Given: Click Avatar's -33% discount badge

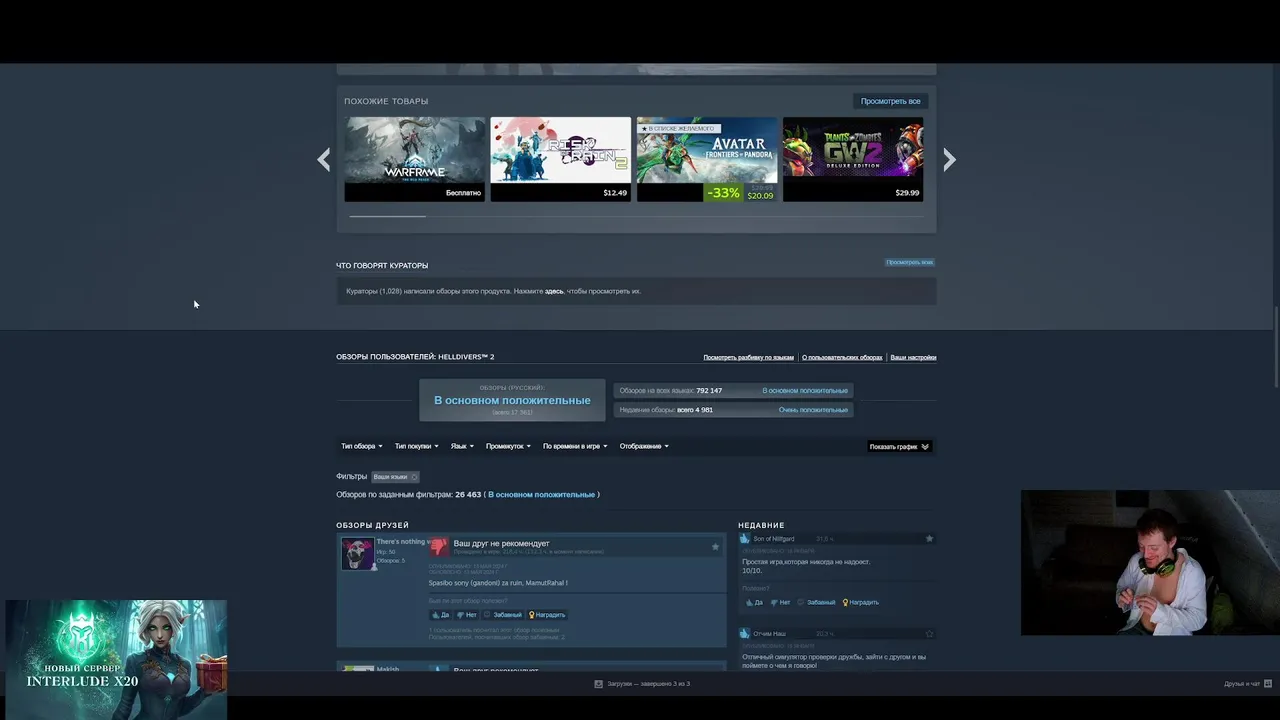Looking at the screenshot, I should point(723,193).
